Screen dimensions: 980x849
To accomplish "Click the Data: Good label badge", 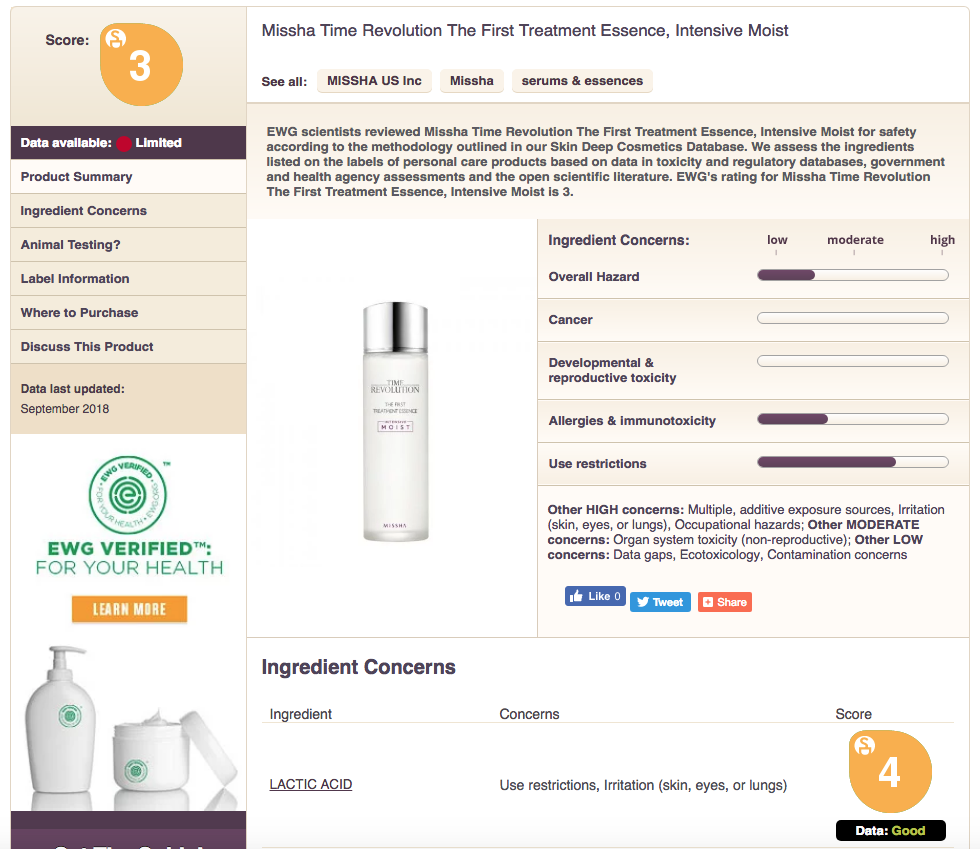I will click(x=891, y=830).
